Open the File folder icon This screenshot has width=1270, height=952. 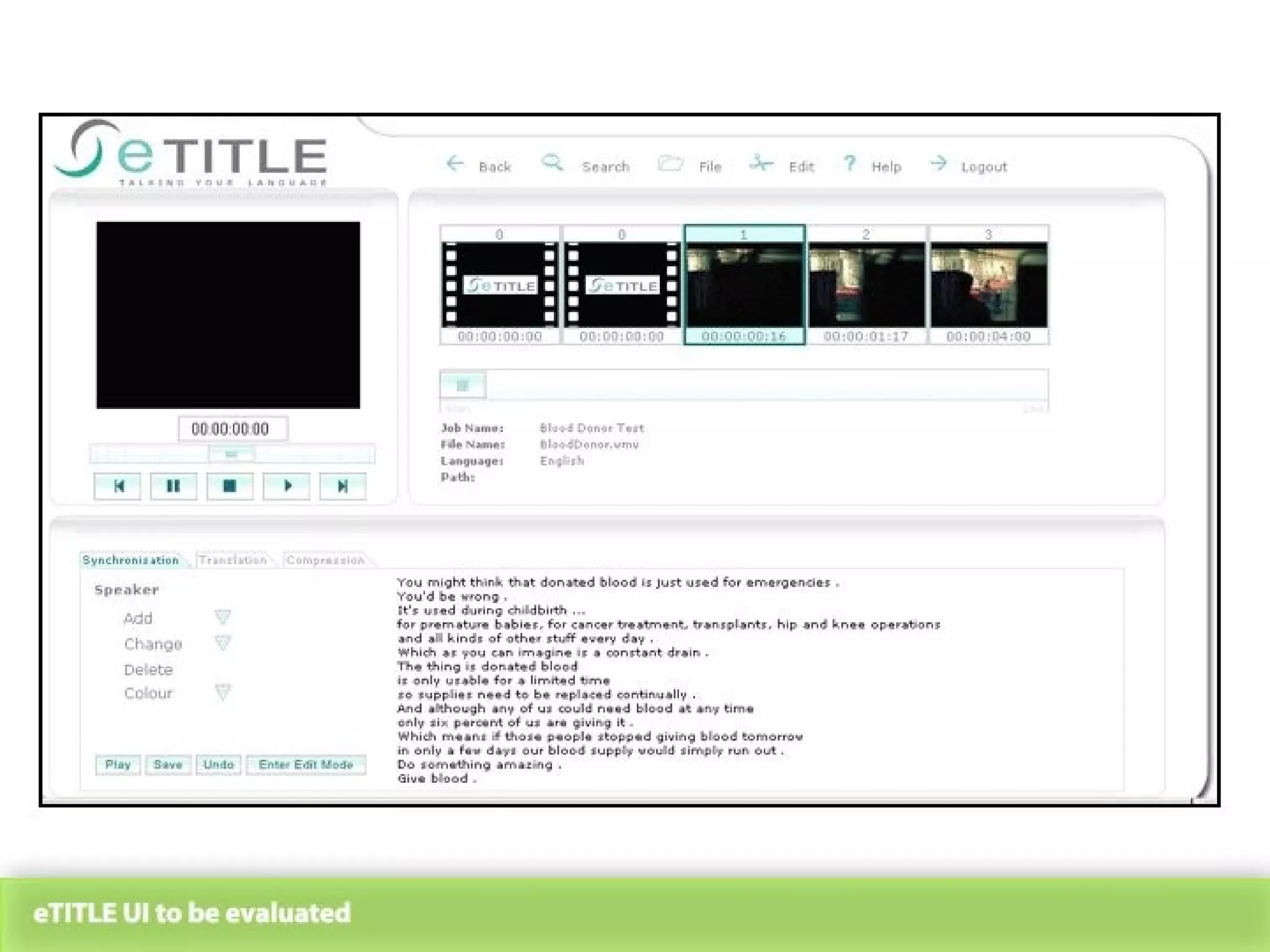(670, 164)
